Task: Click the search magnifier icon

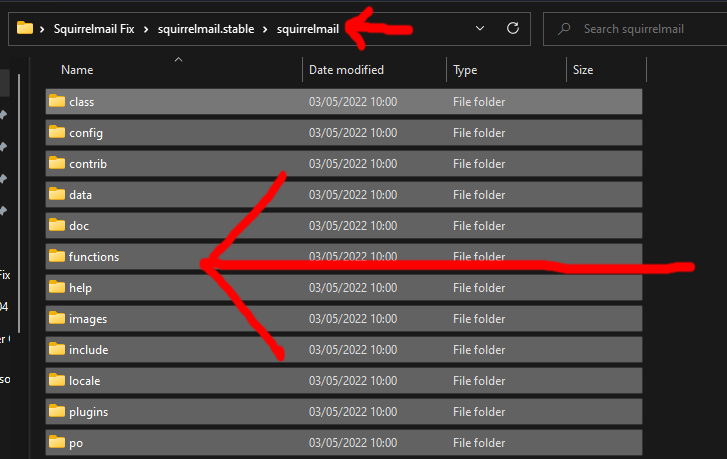Action: (566, 28)
